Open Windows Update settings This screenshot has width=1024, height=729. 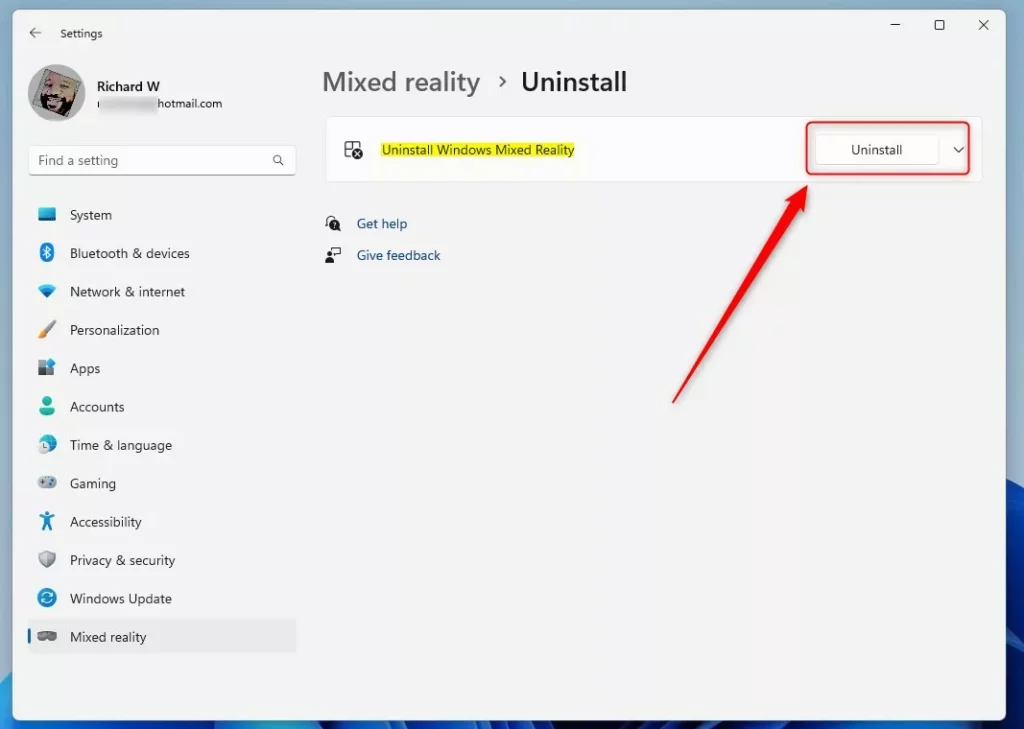coord(162,599)
